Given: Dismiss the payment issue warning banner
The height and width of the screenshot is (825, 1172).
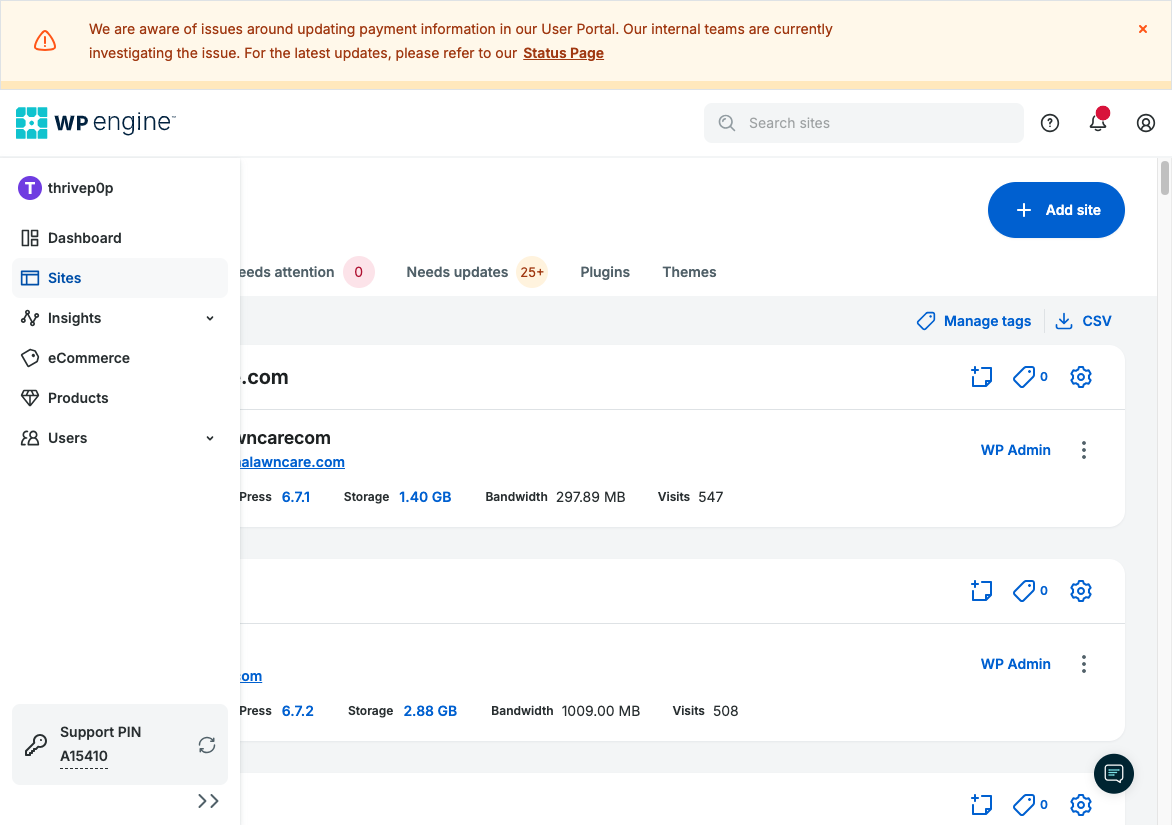Looking at the screenshot, I should pyautogui.click(x=1142, y=29).
